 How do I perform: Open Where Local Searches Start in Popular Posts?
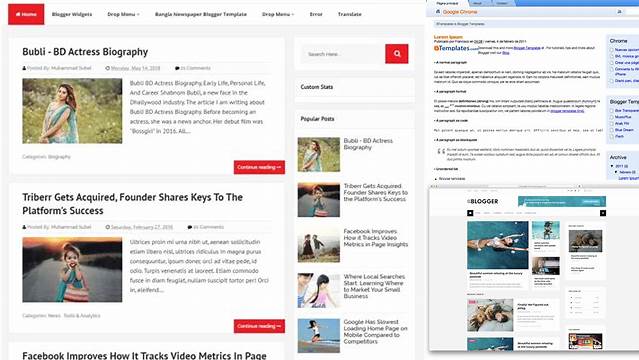coord(374,286)
